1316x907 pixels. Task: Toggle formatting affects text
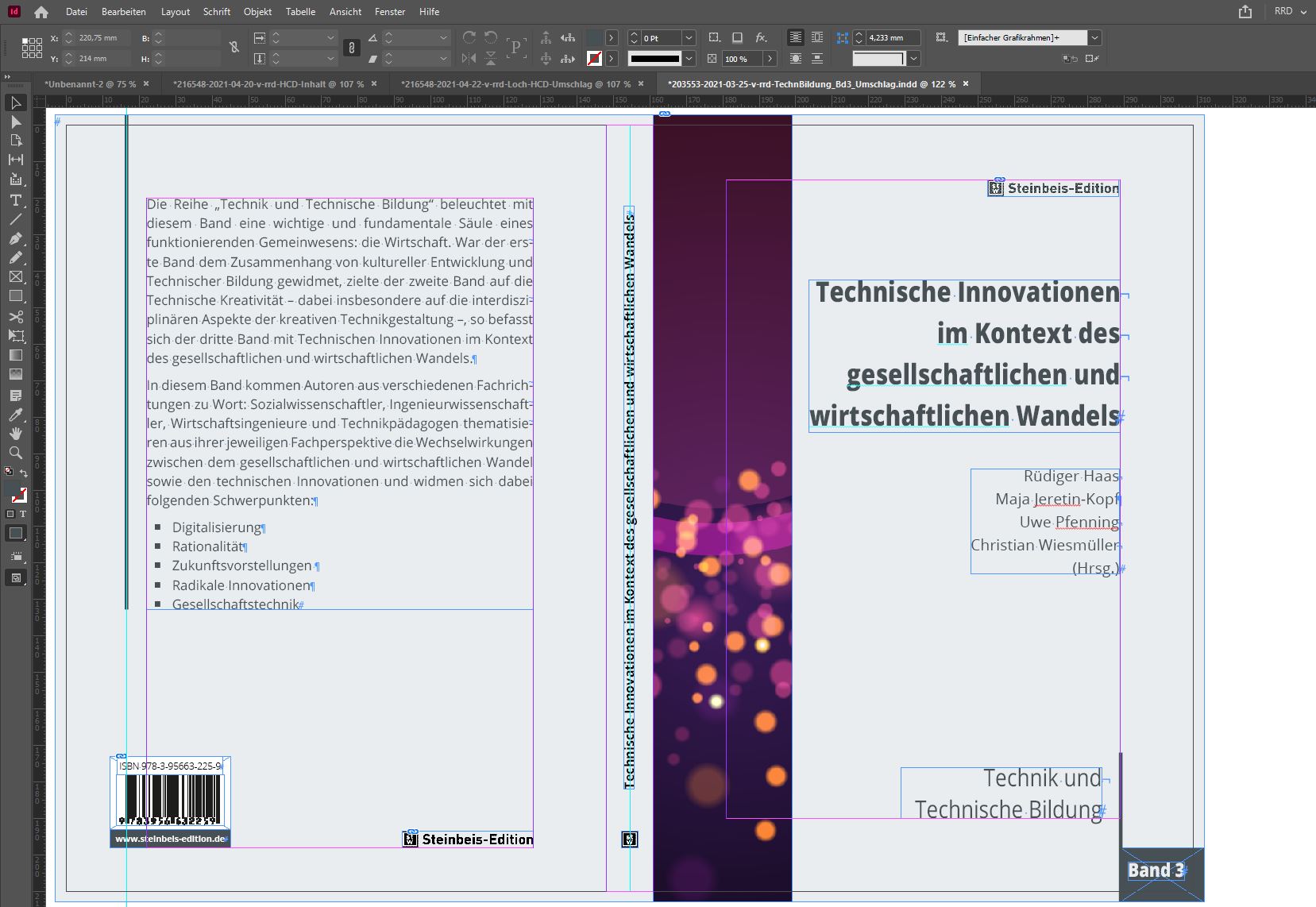coord(23,514)
